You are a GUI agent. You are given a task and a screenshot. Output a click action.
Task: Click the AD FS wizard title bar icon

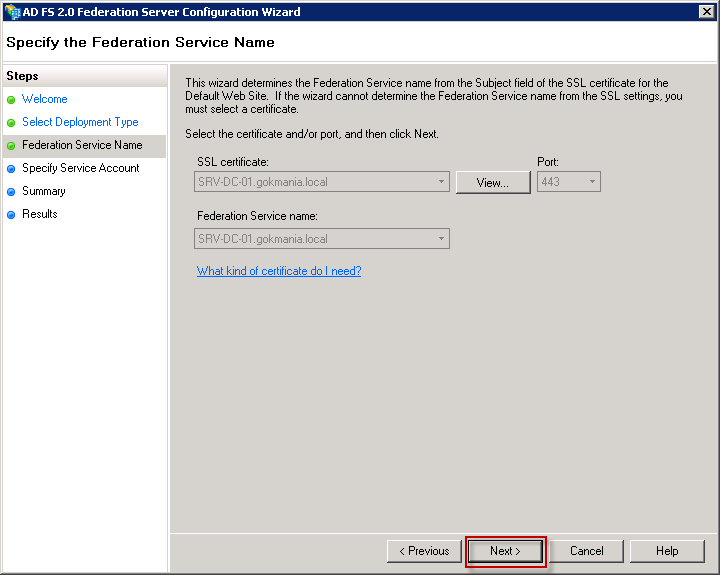[12, 11]
